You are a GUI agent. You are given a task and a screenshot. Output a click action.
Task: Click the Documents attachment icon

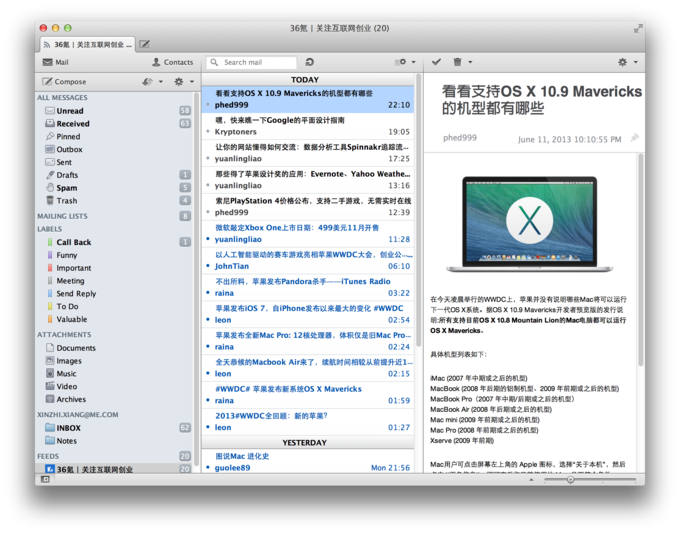click(50, 347)
